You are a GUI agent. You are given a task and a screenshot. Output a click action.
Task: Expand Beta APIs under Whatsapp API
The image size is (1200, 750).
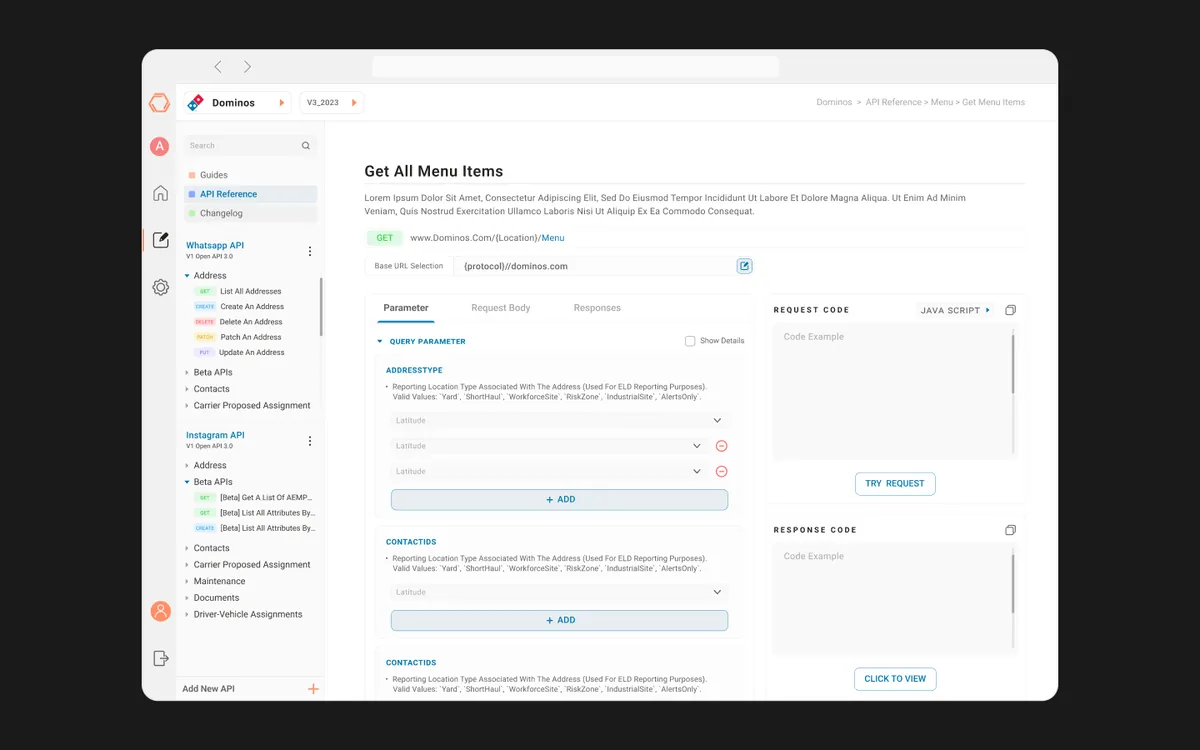click(212, 372)
